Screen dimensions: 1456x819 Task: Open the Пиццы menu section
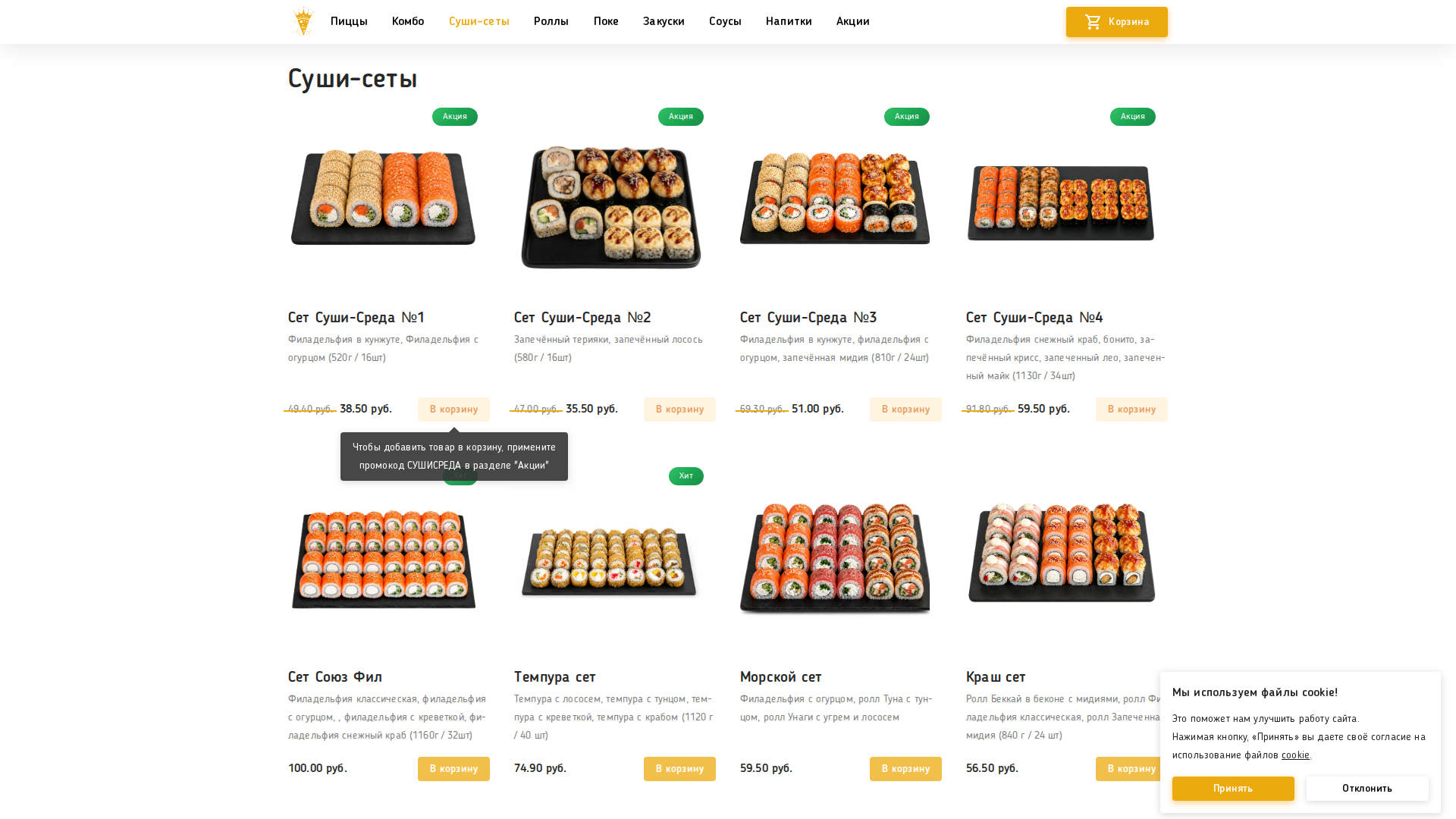(349, 21)
